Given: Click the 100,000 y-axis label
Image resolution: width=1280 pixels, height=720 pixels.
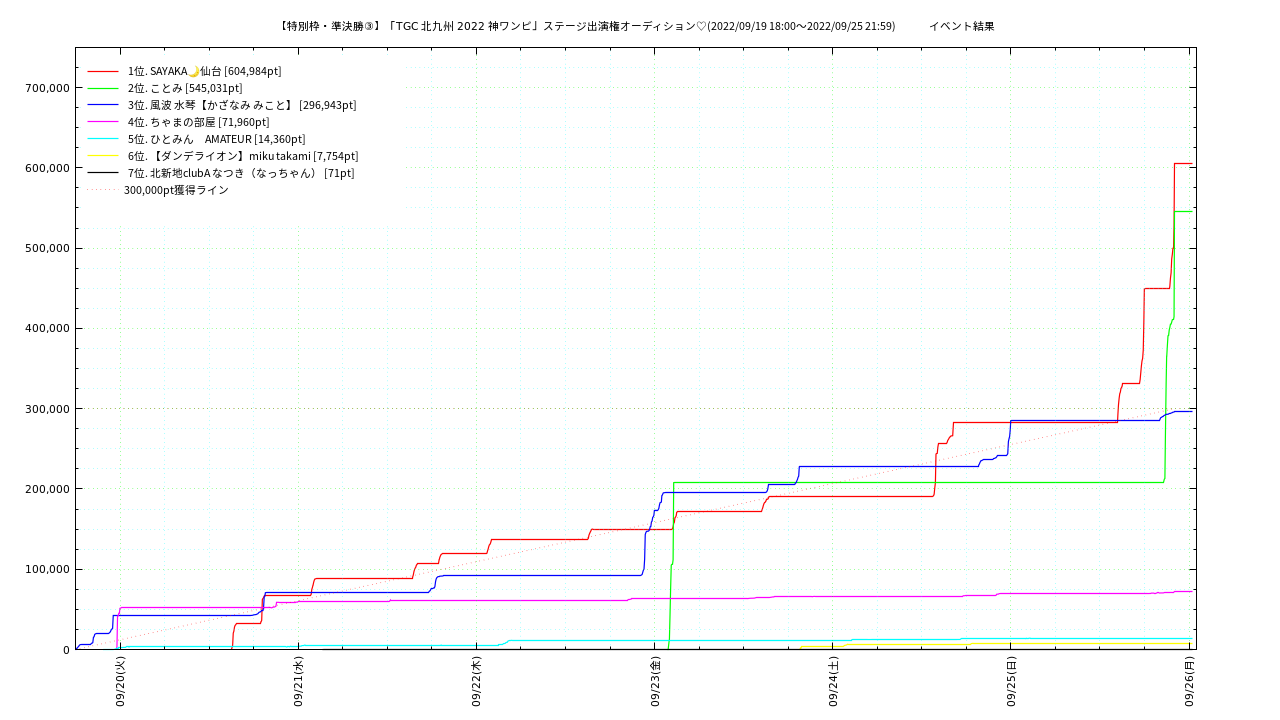Looking at the screenshot, I should coord(47,569).
